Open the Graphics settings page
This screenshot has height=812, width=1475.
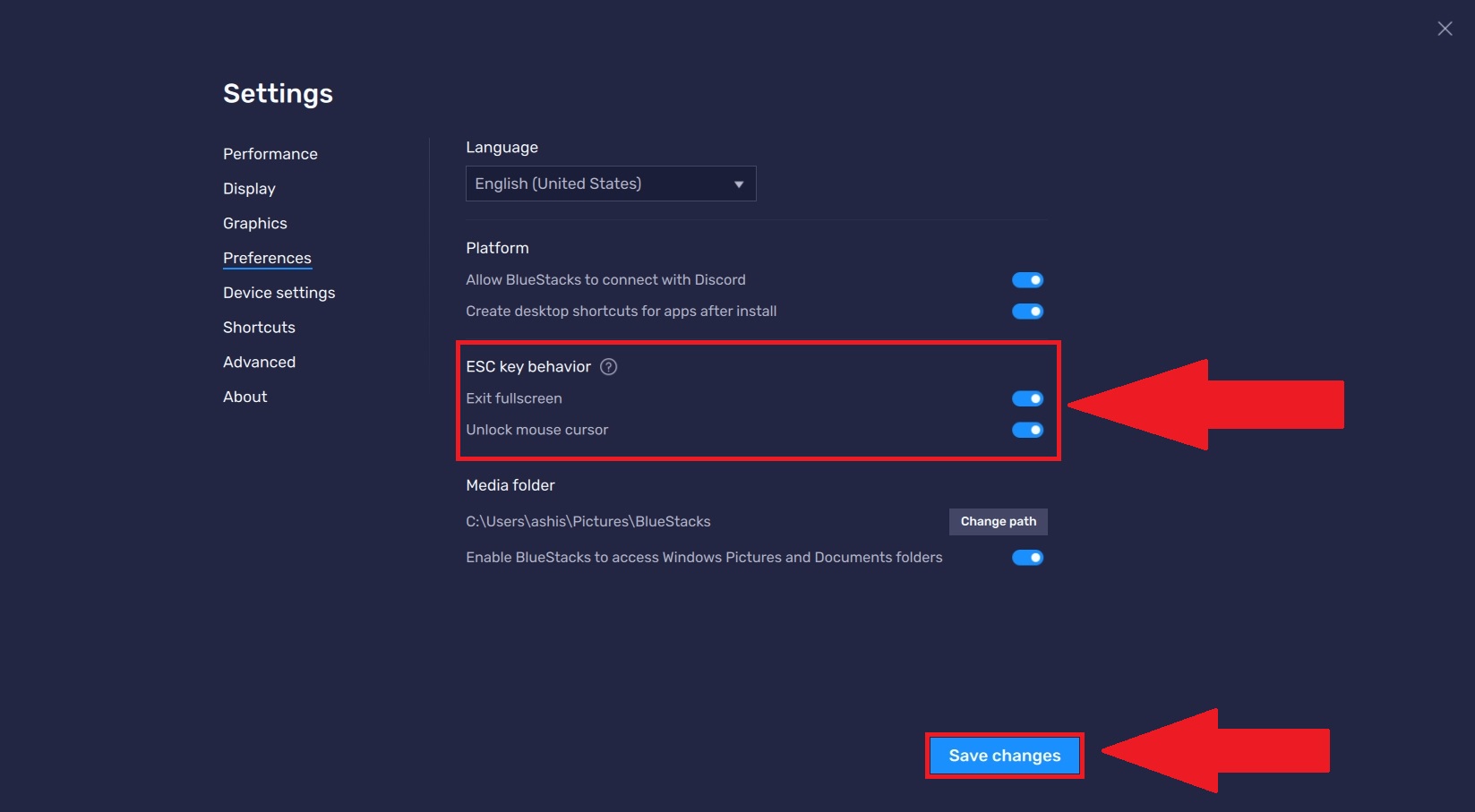point(254,223)
